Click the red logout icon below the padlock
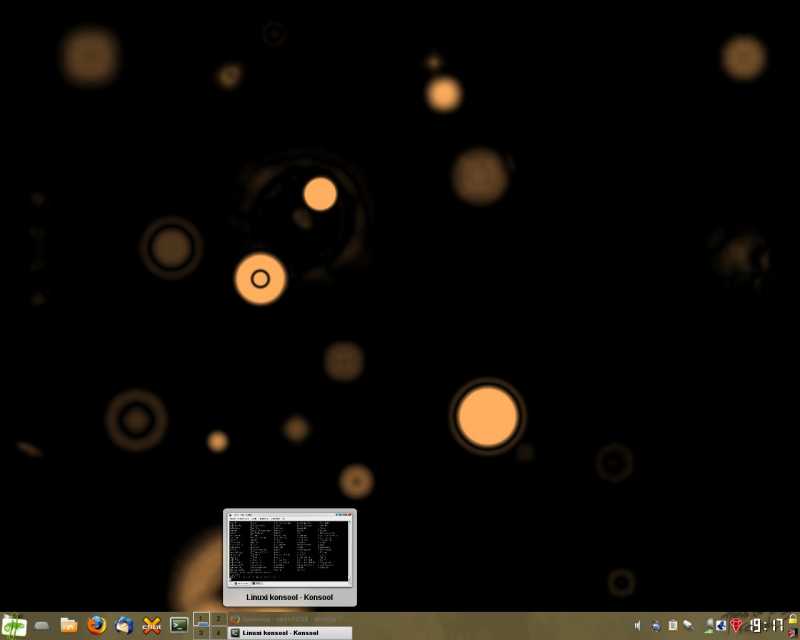The image size is (800, 640). pos(793,633)
